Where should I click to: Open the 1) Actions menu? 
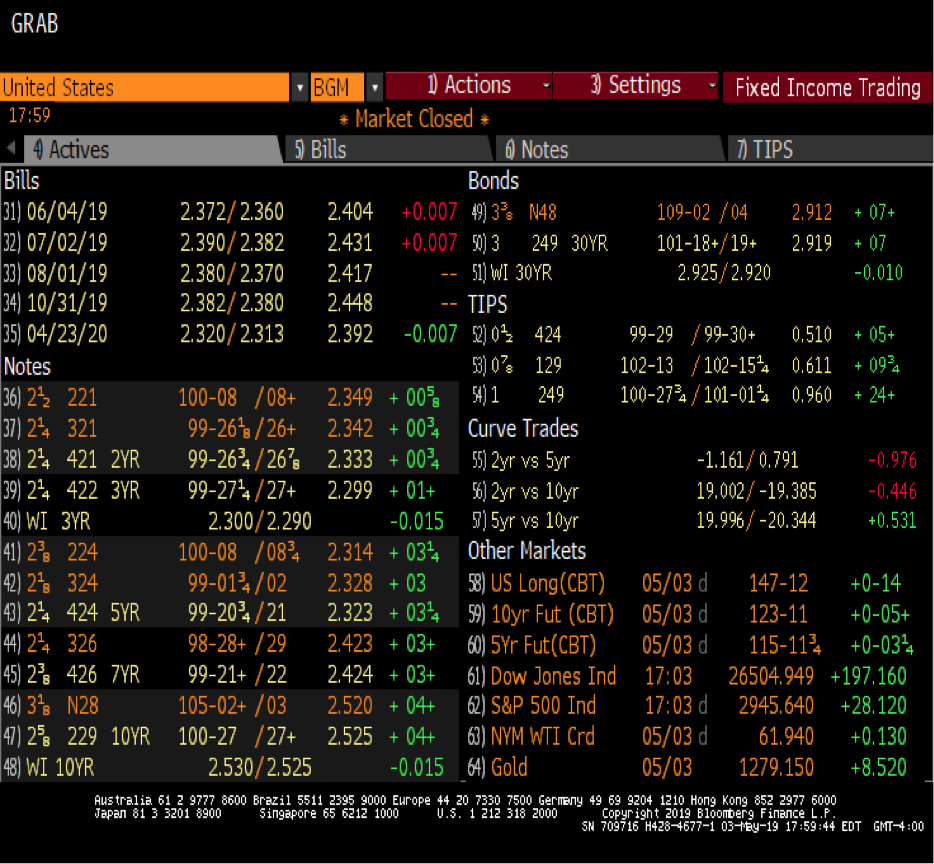coord(470,87)
